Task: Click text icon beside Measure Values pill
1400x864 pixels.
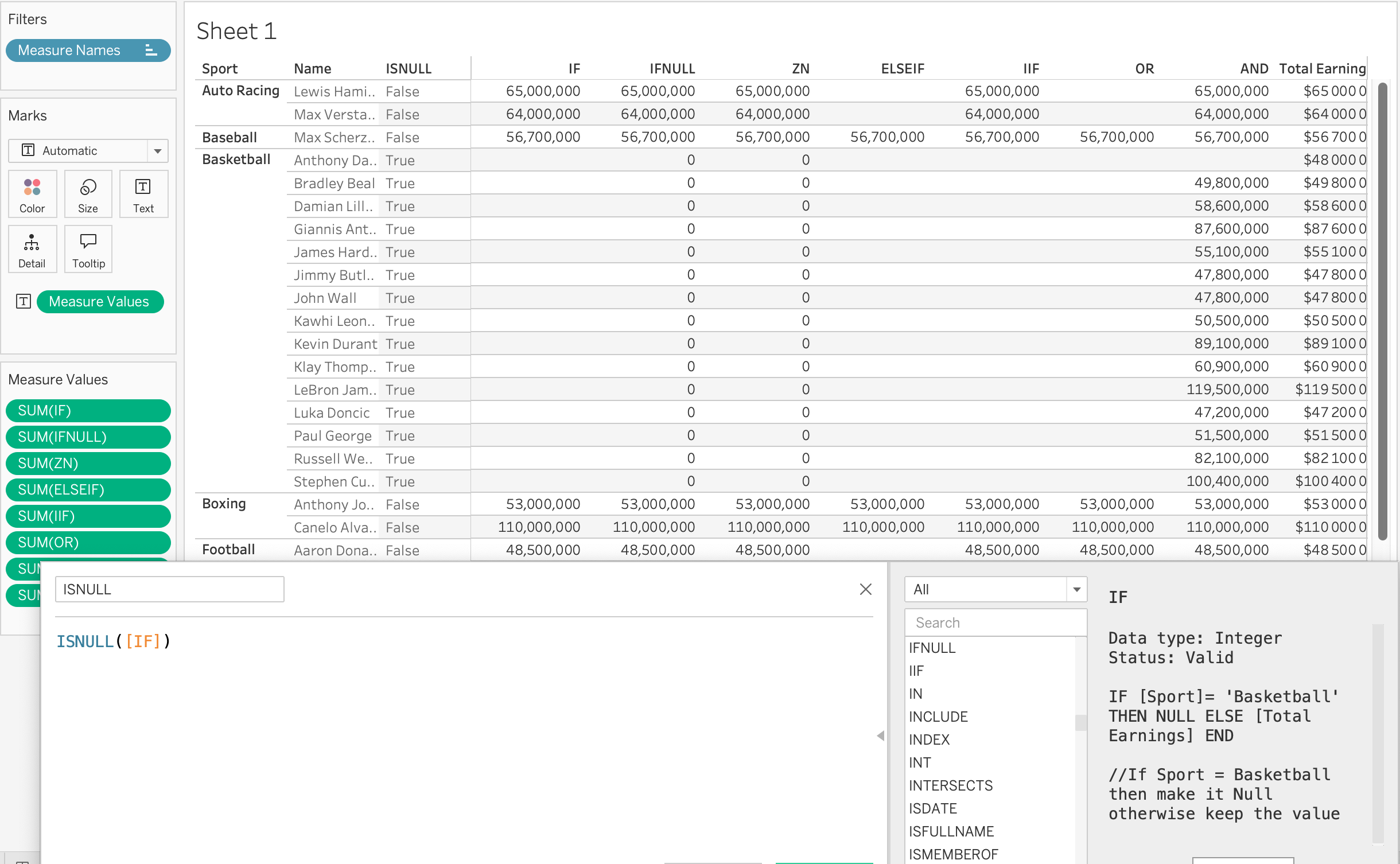Action: point(24,301)
